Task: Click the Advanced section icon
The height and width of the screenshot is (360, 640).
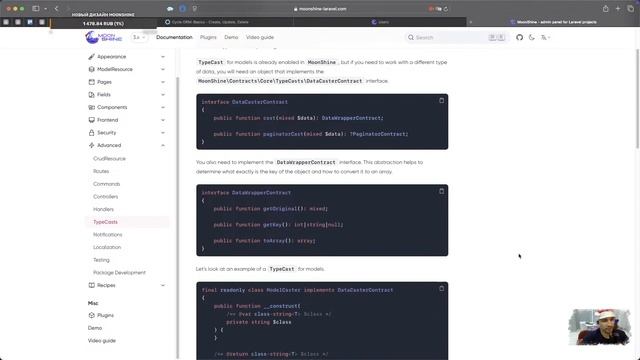Action: point(91,145)
